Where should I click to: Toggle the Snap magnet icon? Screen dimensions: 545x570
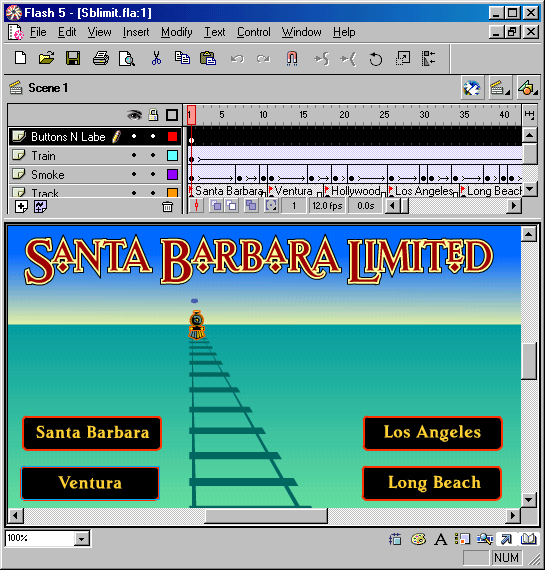292,58
